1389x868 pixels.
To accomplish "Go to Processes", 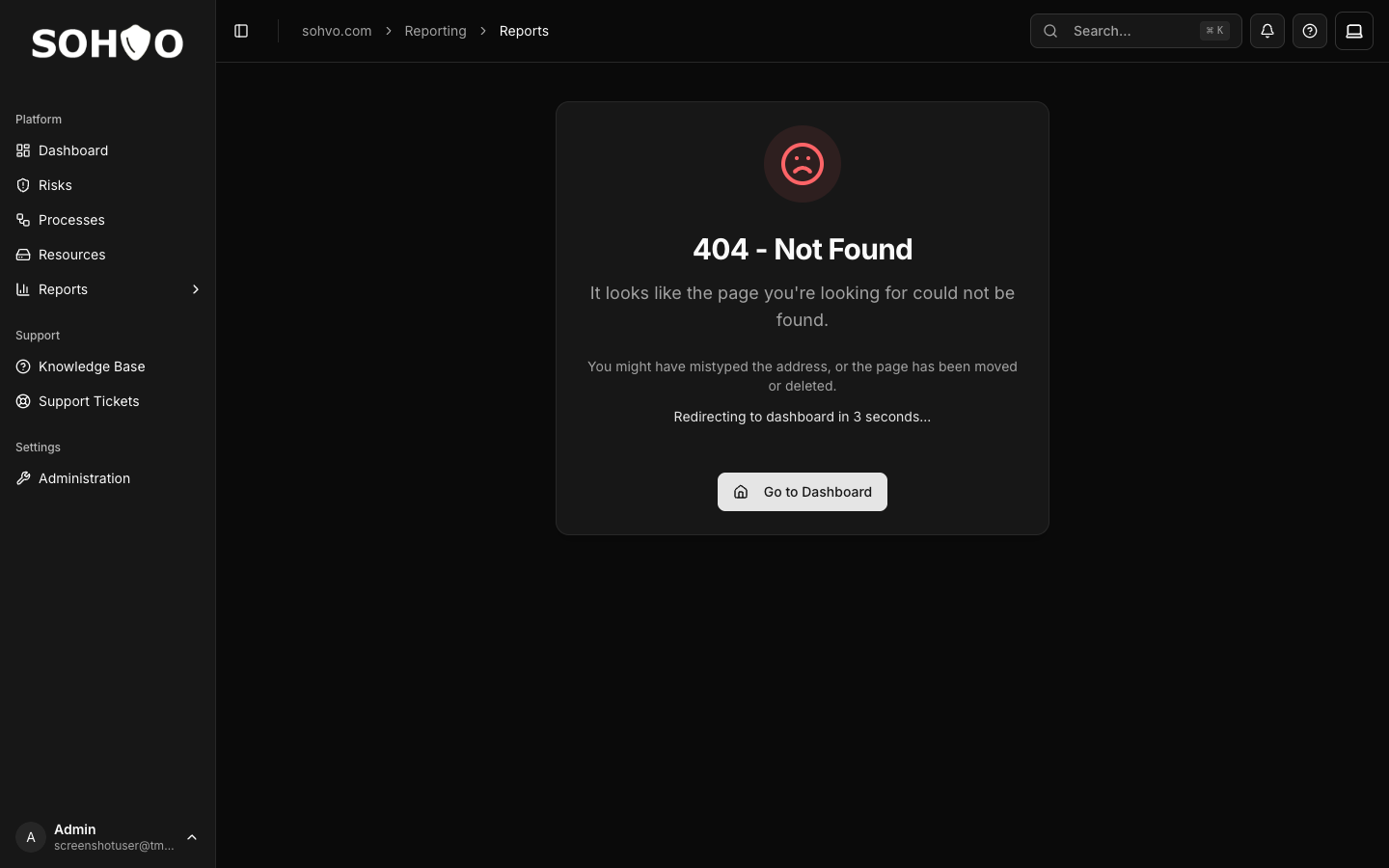I will [x=107, y=220].
